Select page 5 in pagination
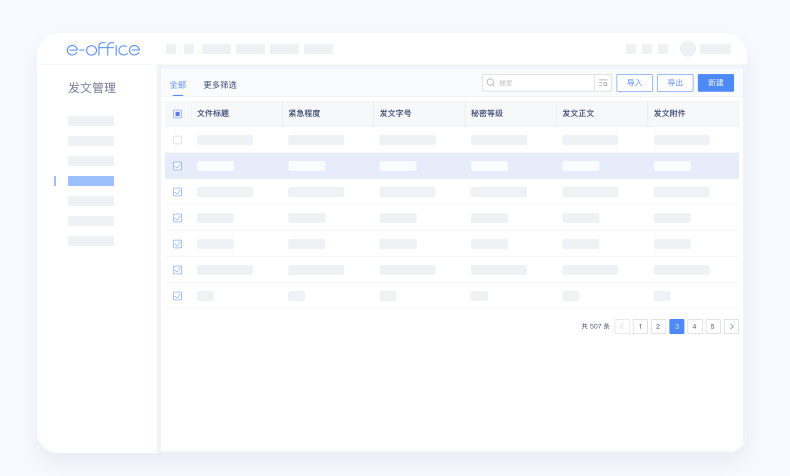Screen dimensions: 790x476 (x=713, y=326)
